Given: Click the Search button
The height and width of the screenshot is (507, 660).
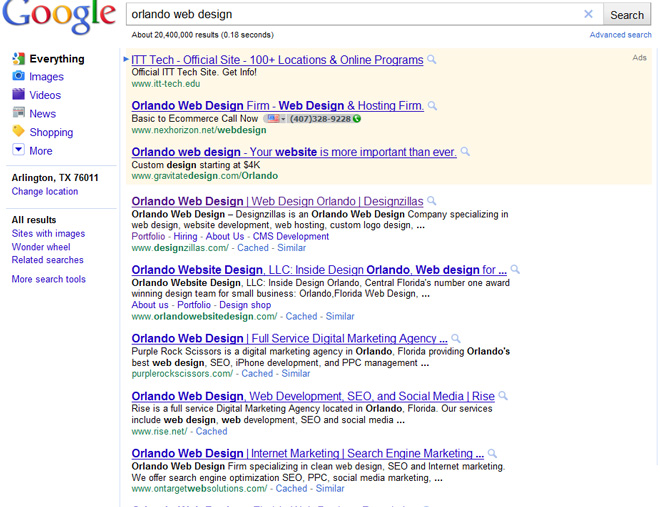Looking at the screenshot, I should (x=627, y=15).
